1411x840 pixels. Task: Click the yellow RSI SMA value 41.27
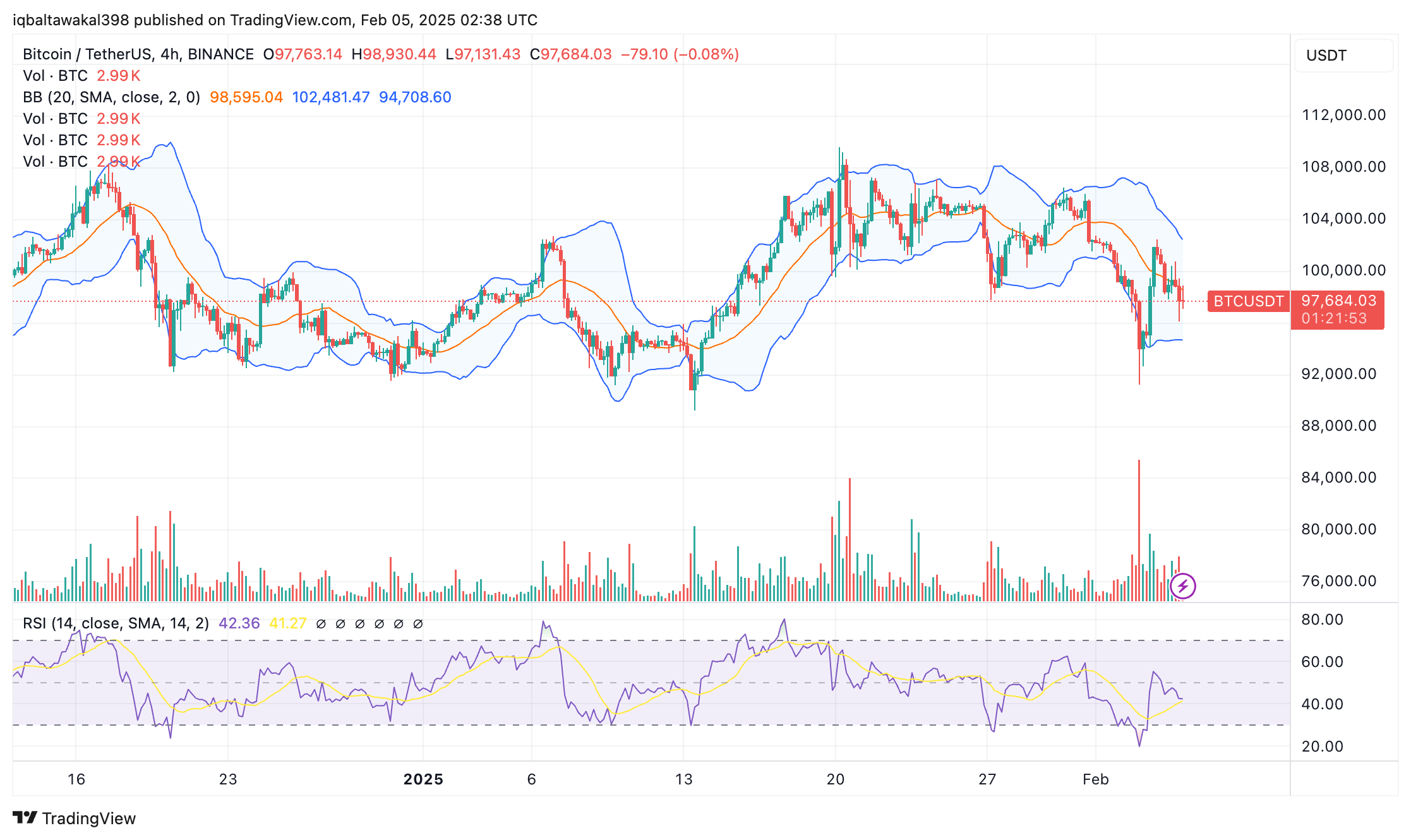point(288,623)
